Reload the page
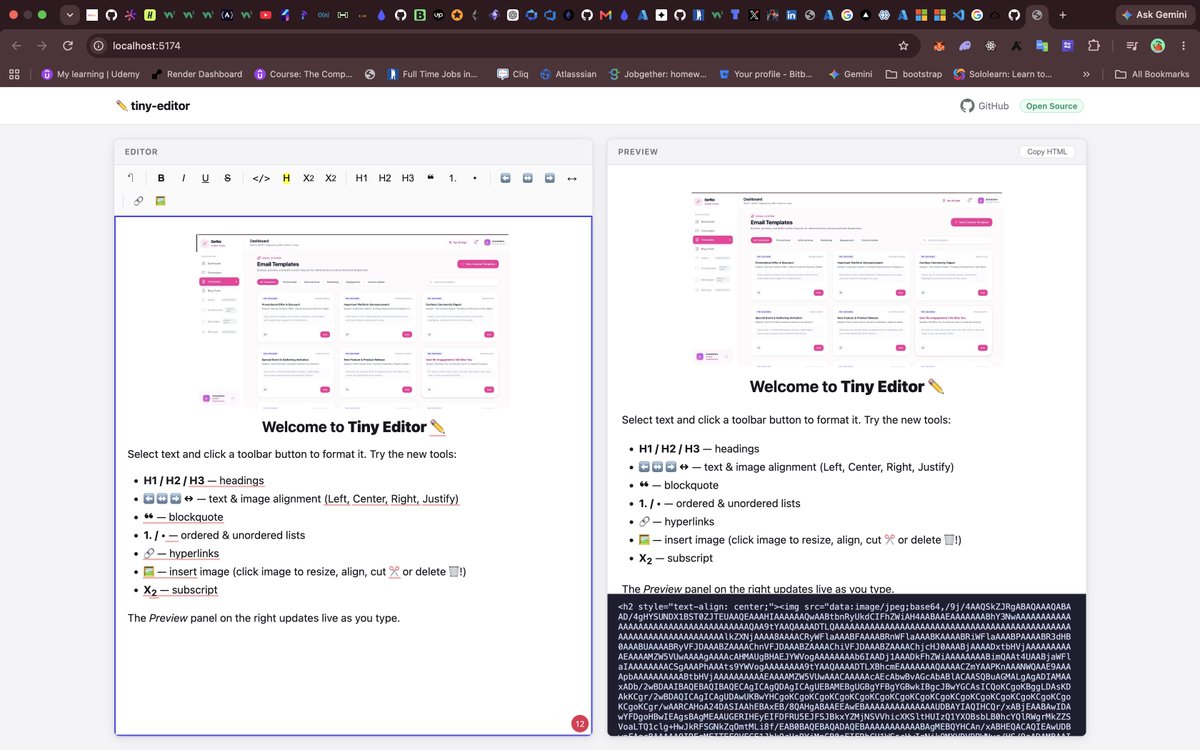Viewport: 1200px width, 750px height. pos(67,46)
